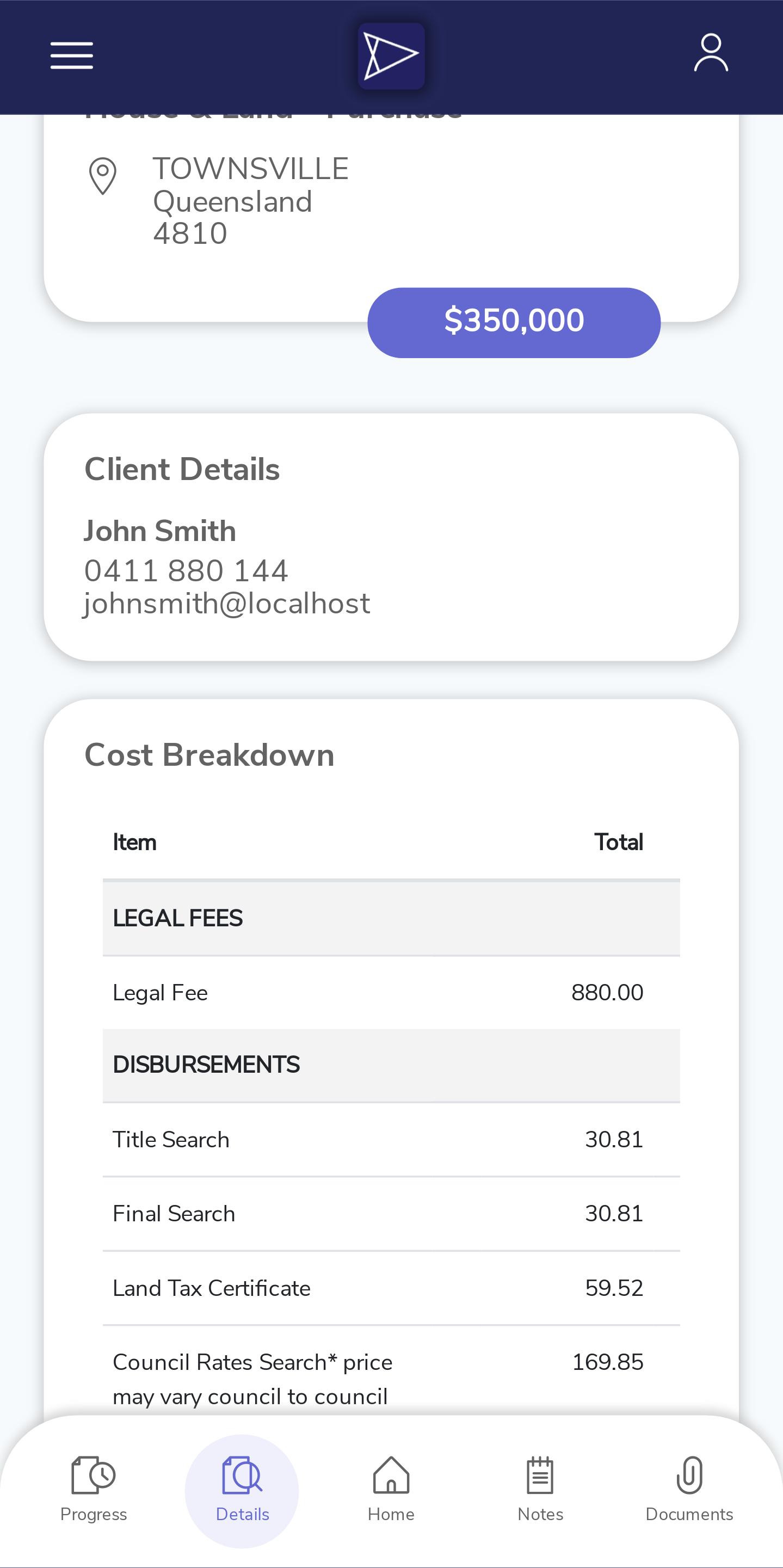Open the hamburger menu

coord(72,56)
